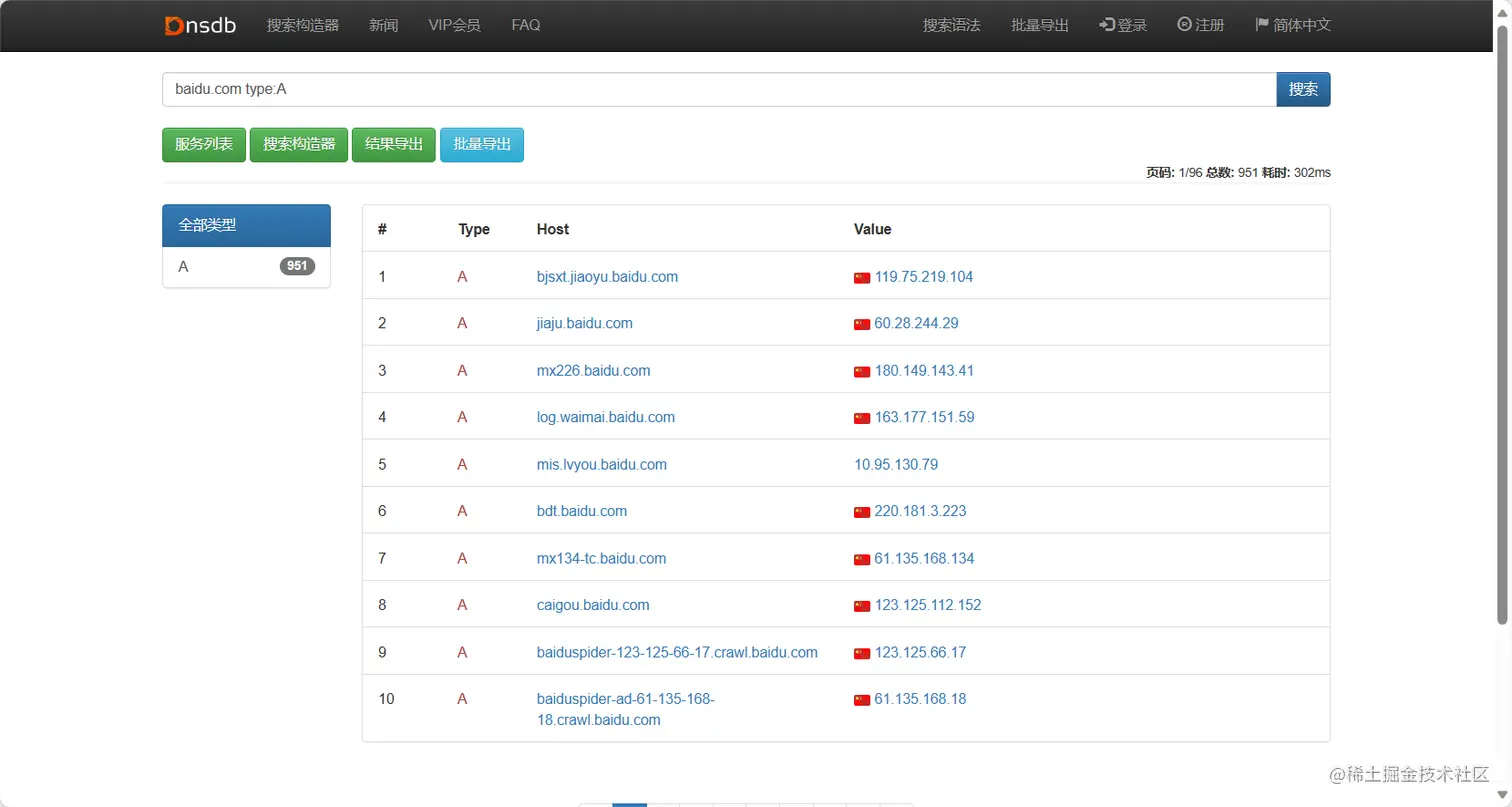Open host jiaju.baidu.com
Screen dimensions: 1512x807
585,323
